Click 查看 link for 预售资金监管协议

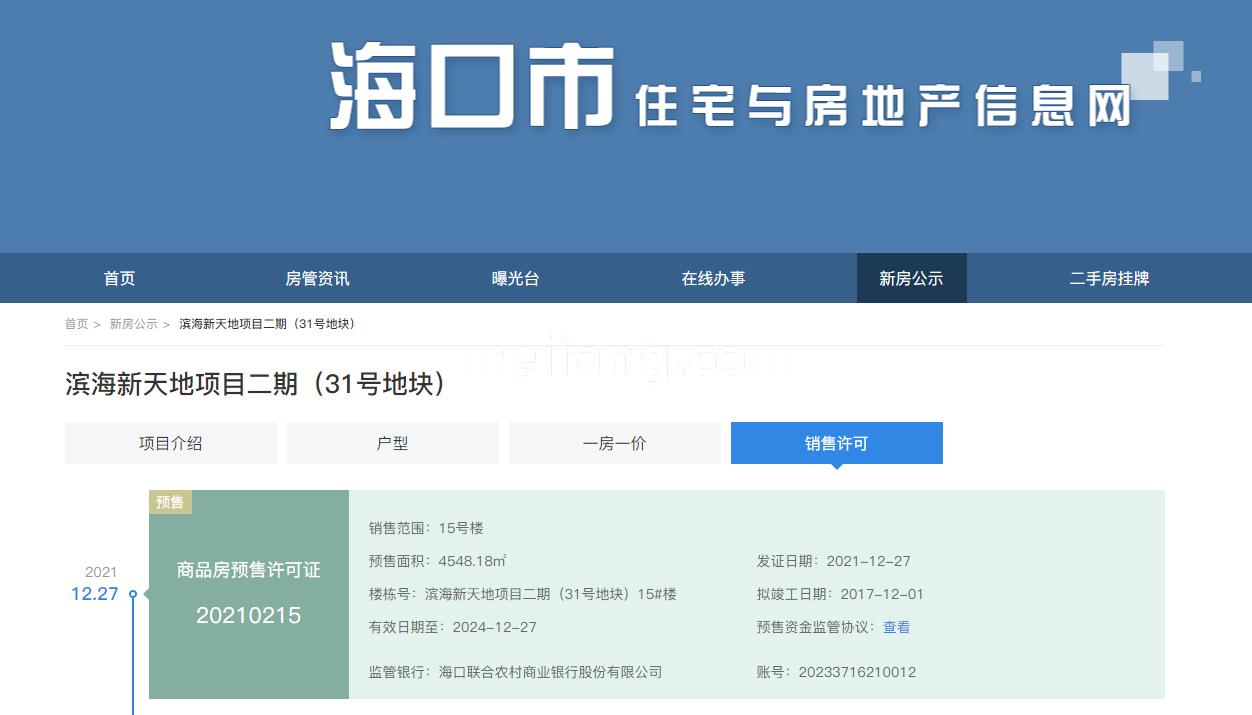point(896,627)
